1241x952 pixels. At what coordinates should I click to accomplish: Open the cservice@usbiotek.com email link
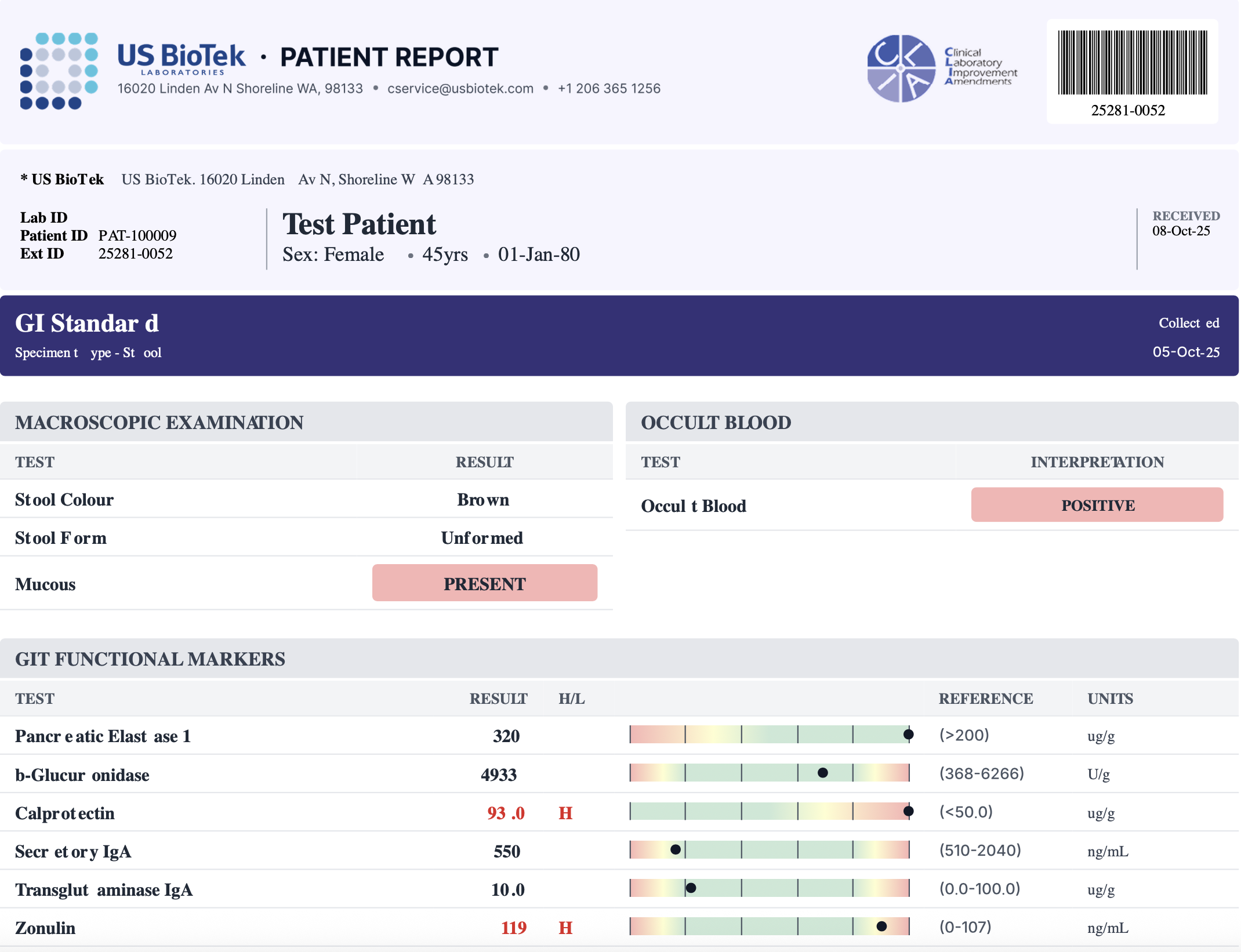pyautogui.click(x=460, y=89)
